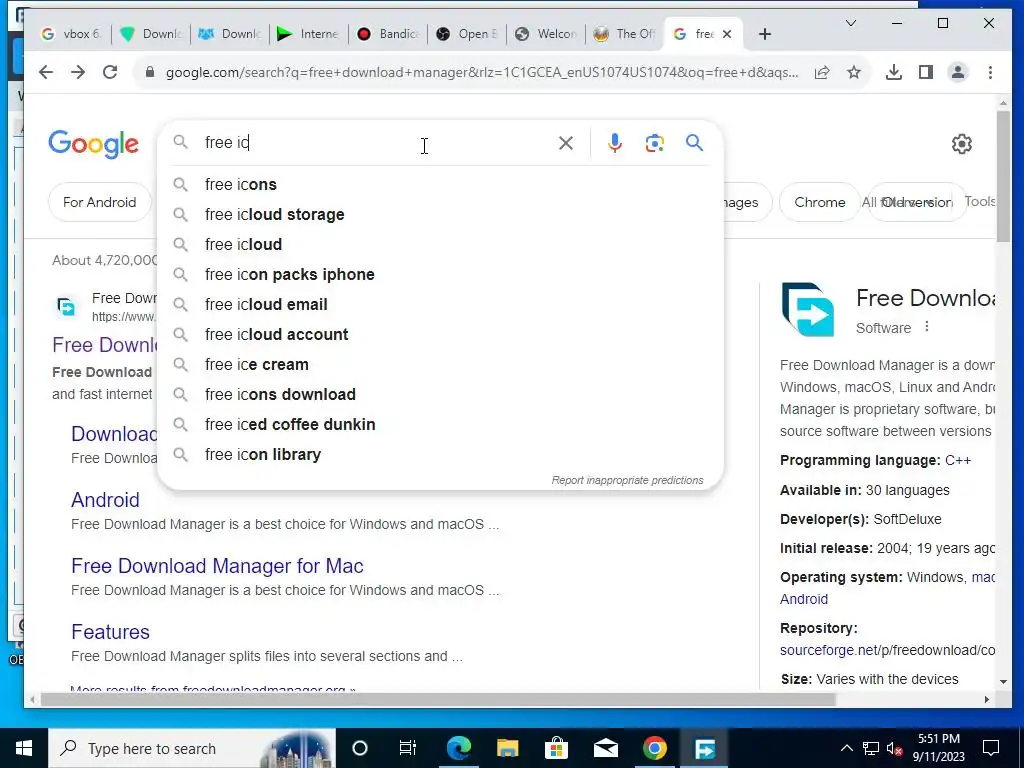
Task: Select the exact 'free icloud' suggestion
Action: click(x=440, y=245)
